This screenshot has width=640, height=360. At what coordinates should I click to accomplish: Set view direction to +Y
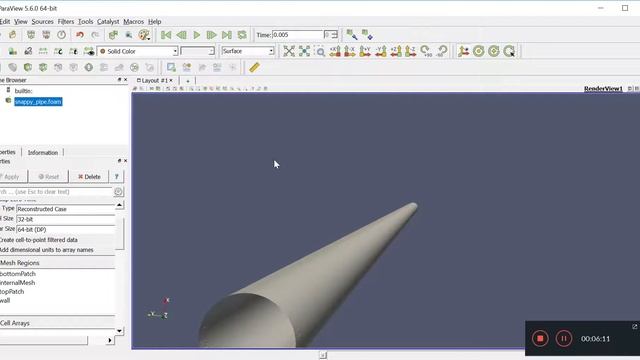[365, 51]
